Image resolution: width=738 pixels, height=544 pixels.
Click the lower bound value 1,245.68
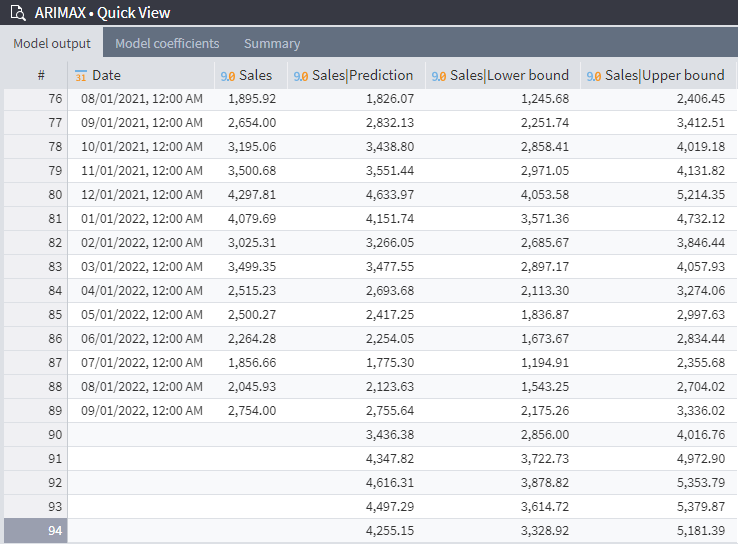pos(545,99)
